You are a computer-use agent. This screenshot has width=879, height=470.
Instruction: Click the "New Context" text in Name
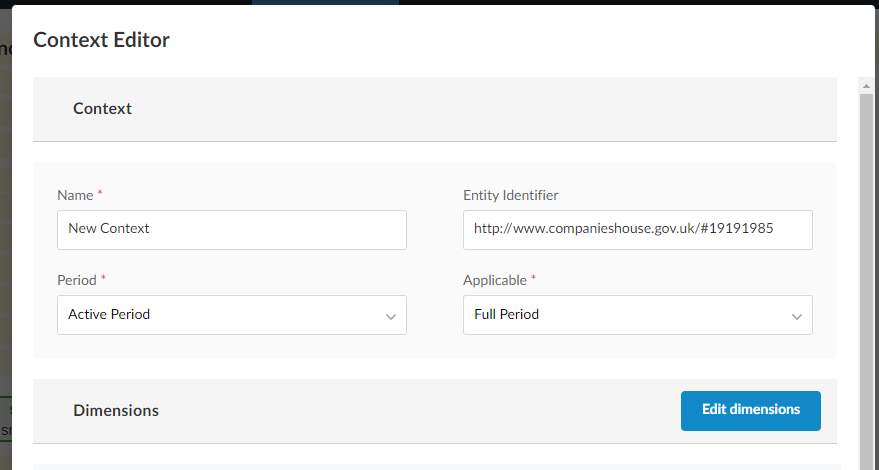[109, 229]
